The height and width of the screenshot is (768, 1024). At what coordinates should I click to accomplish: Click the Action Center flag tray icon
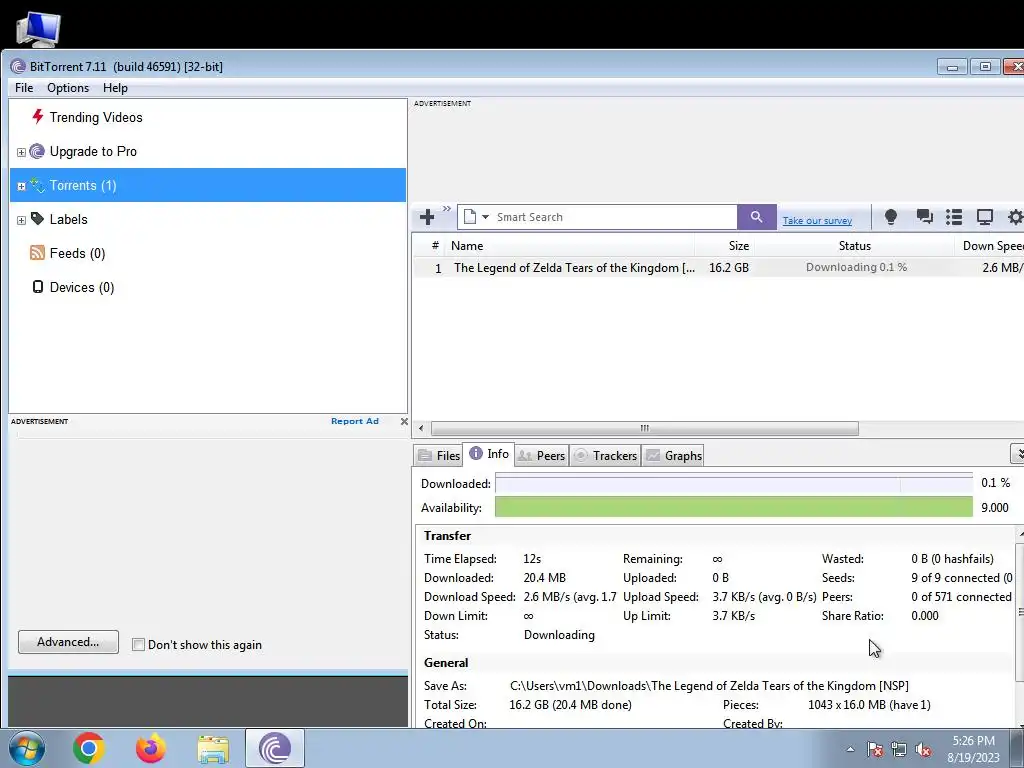(x=874, y=750)
